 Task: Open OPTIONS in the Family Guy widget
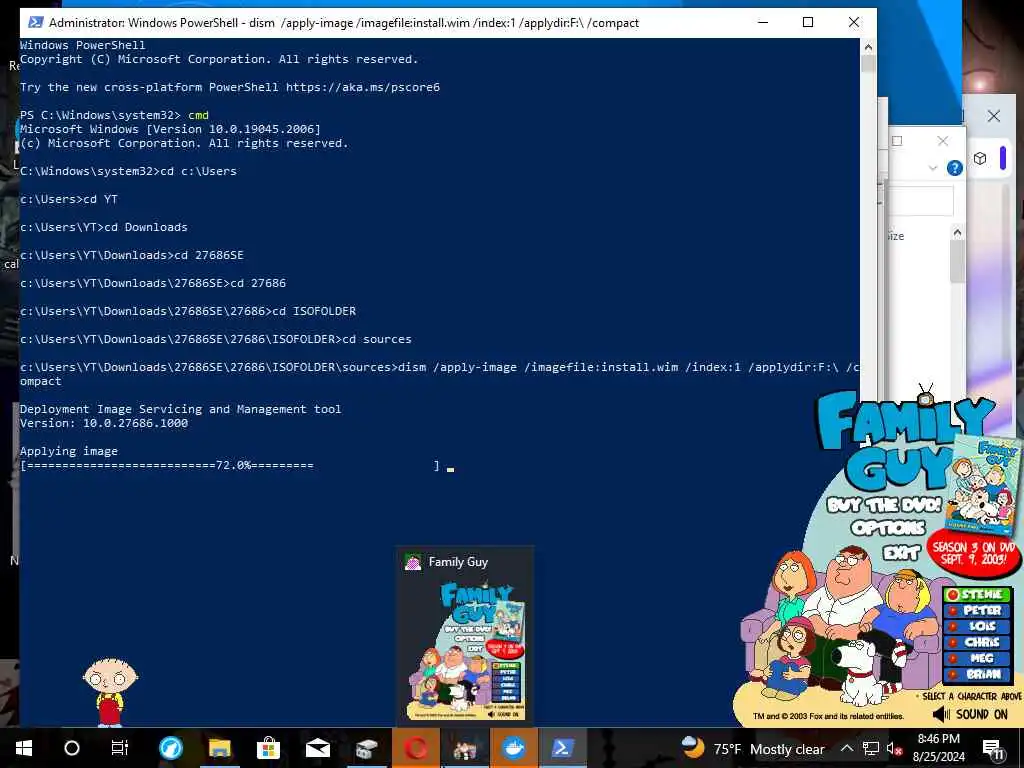coord(888,528)
